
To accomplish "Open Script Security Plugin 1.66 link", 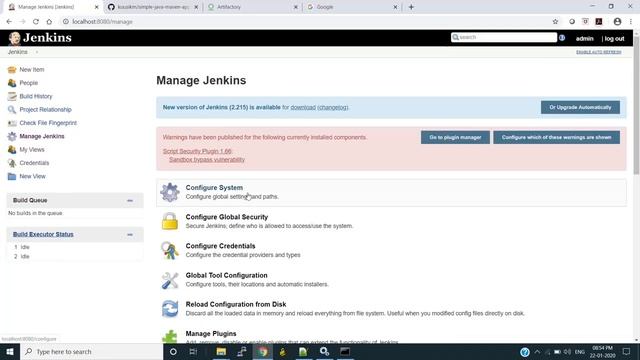I will click(197, 151).
